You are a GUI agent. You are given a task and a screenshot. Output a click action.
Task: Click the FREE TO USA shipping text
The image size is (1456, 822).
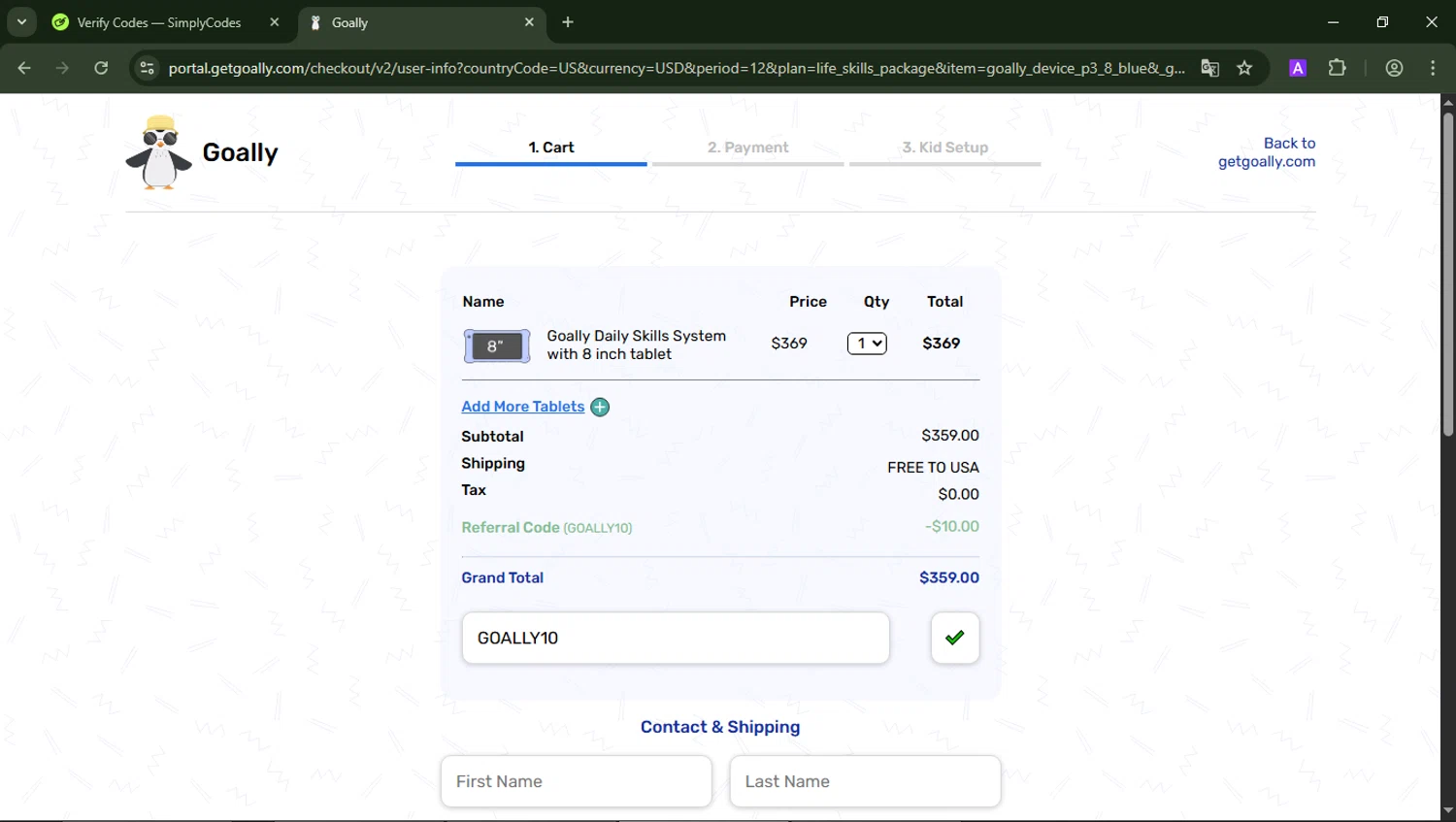click(x=933, y=467)
